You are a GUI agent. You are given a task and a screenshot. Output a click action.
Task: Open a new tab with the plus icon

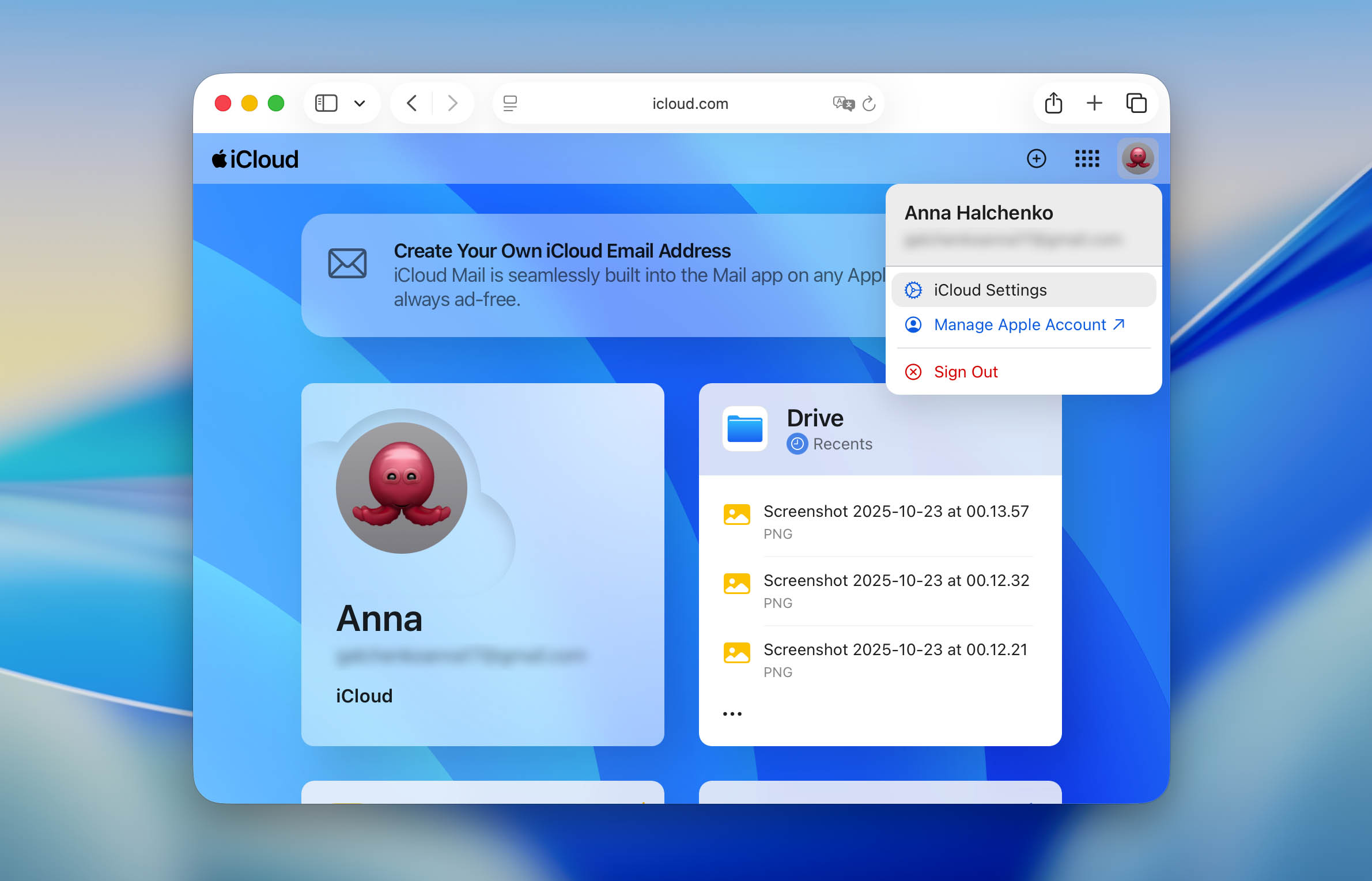[1094, 103]
